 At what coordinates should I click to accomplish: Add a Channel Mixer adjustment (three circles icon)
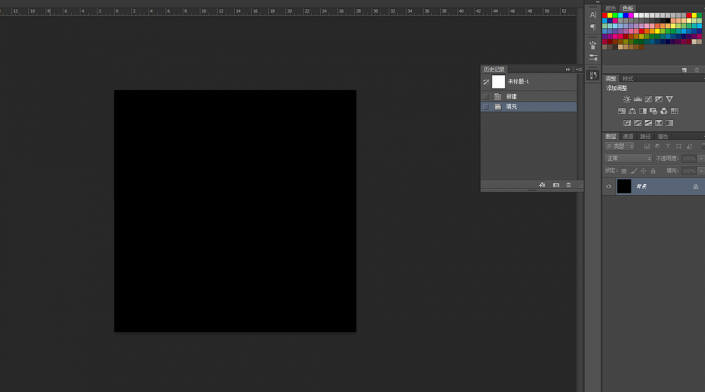point(664,111)
